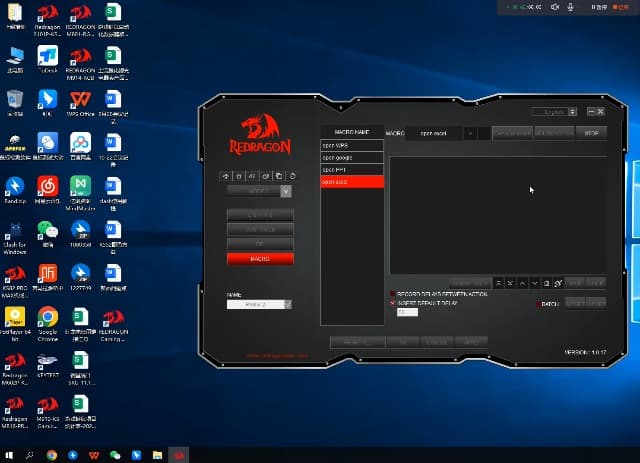Select 'open PPT' macro in list
The image size is (640, 463).
(352, 170)
